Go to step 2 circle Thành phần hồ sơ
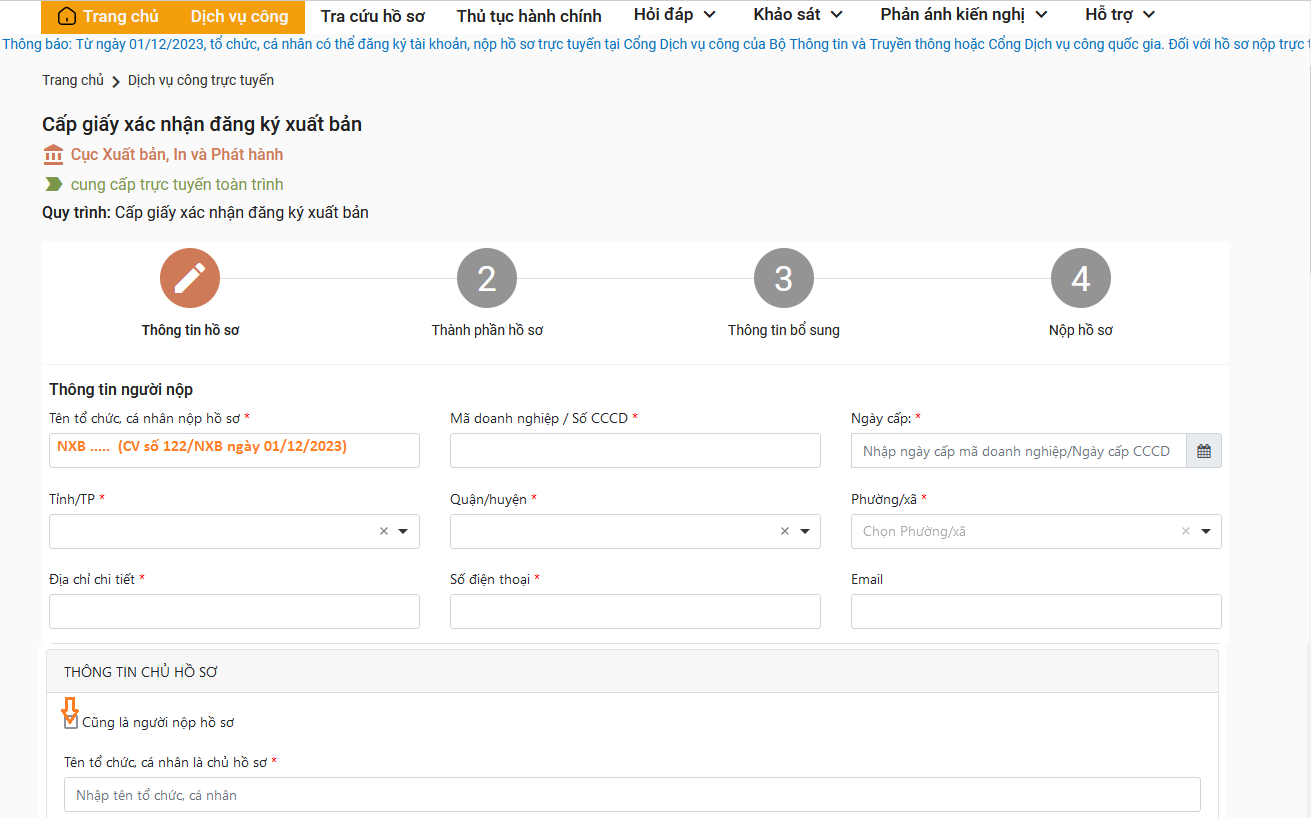 pos(487,278)
